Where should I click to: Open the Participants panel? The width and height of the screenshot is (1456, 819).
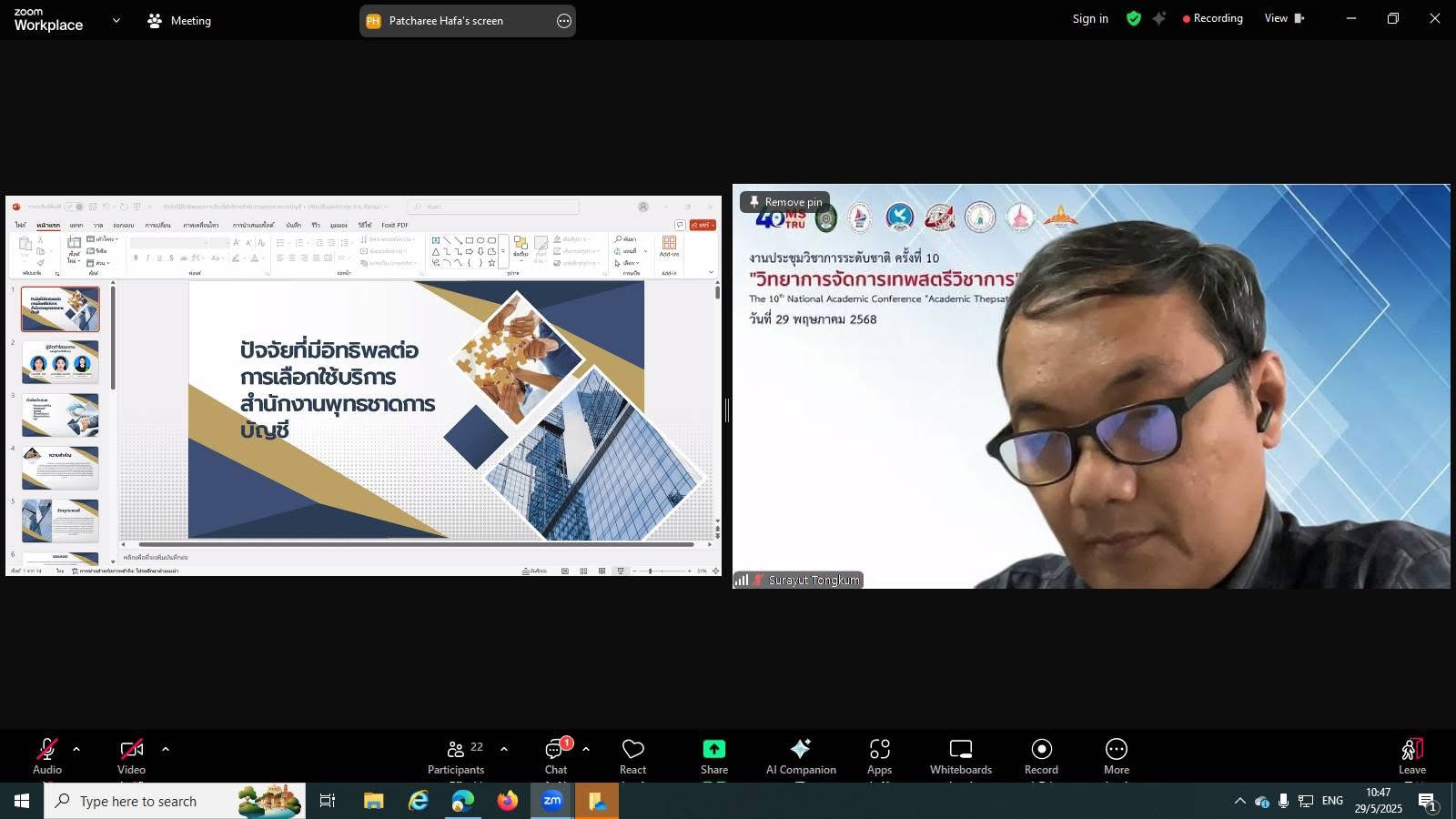pyautogui.click(x=456, y=756)
